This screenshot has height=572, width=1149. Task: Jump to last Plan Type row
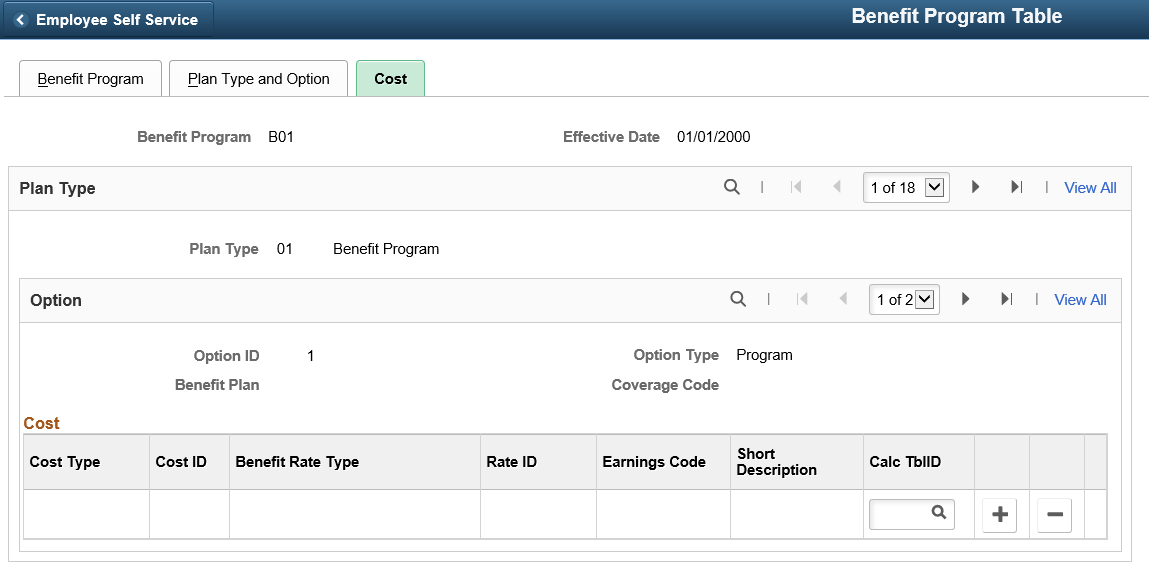tap(1016, 187)
